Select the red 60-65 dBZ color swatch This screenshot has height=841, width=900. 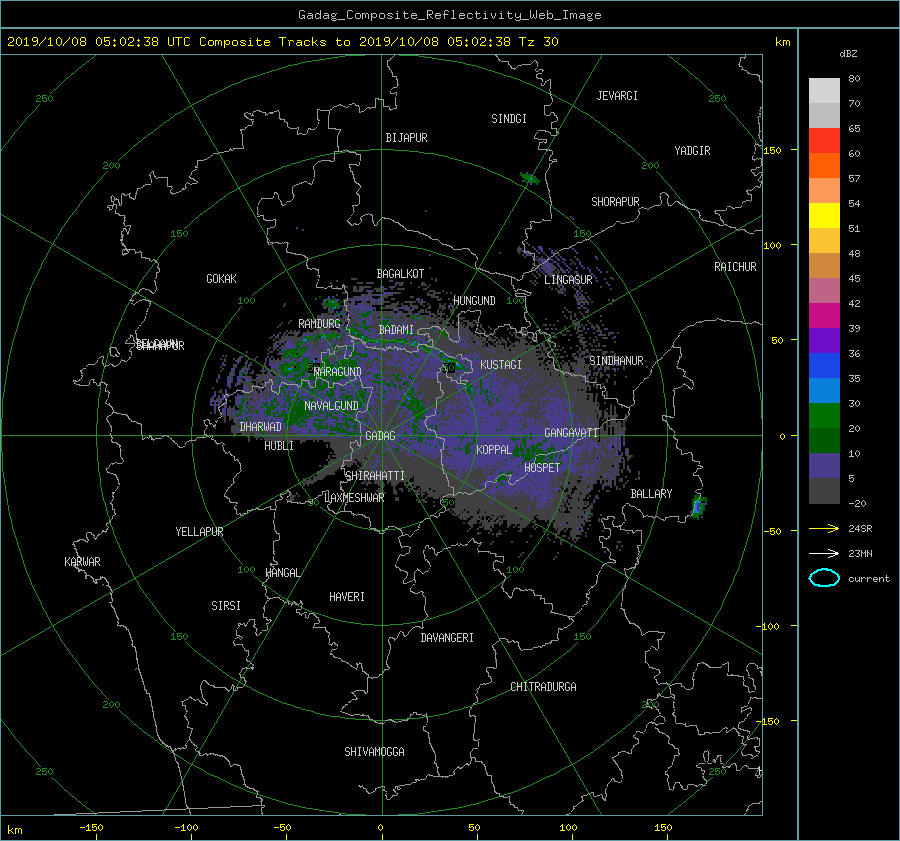tap(824, 141)
